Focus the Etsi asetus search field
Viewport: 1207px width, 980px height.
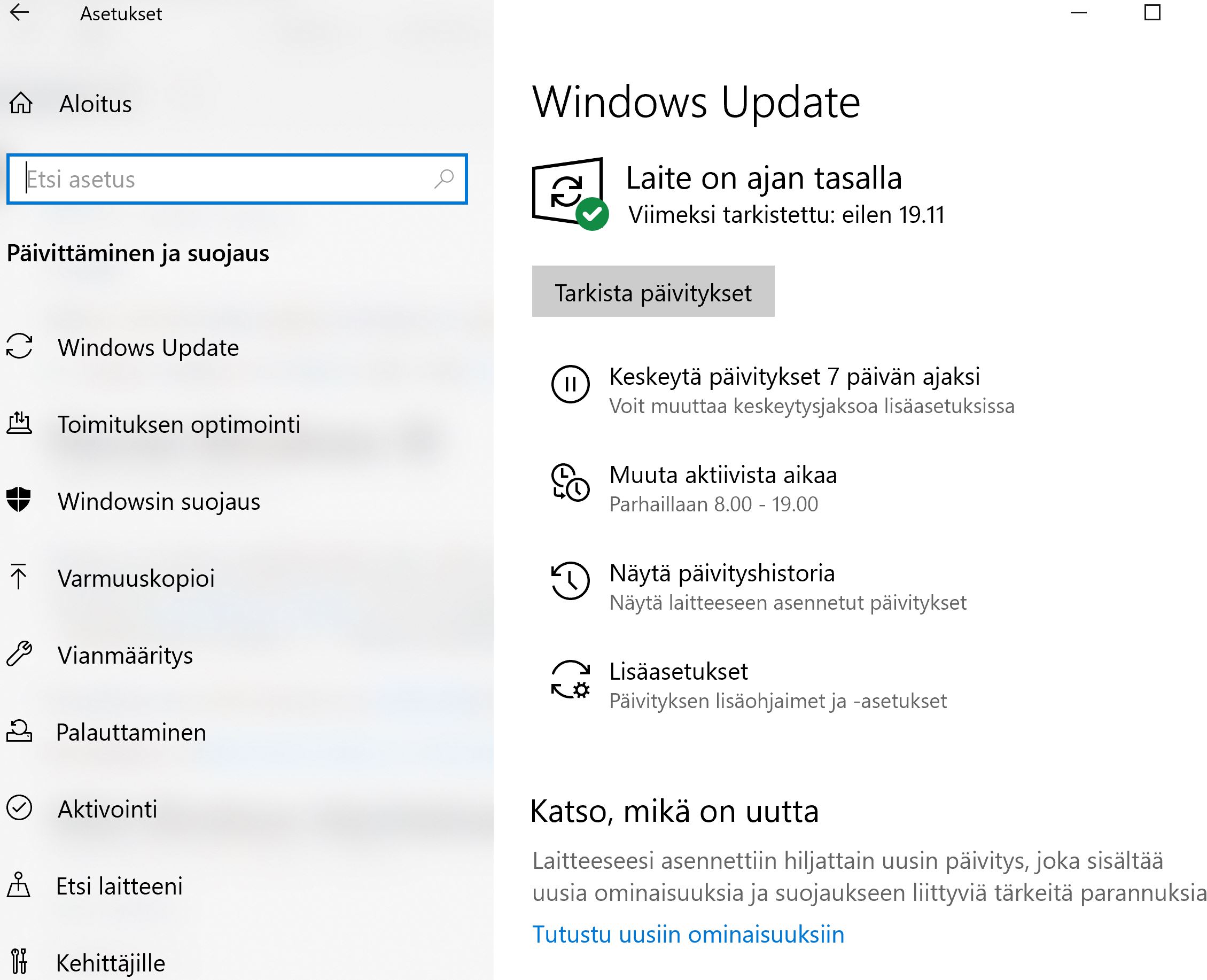click(x=237, y=179)
